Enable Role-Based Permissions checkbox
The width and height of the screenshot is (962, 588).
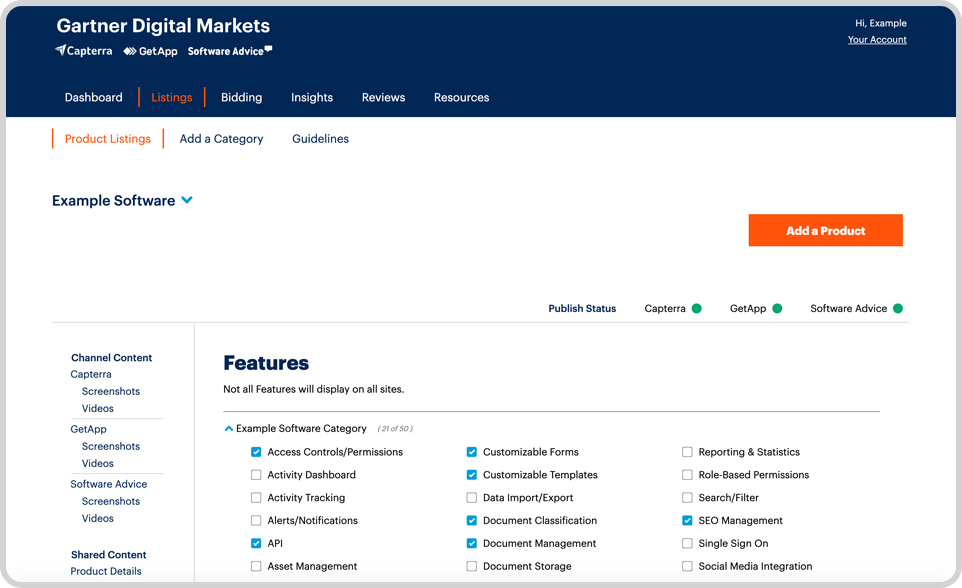tap(687, 474)
